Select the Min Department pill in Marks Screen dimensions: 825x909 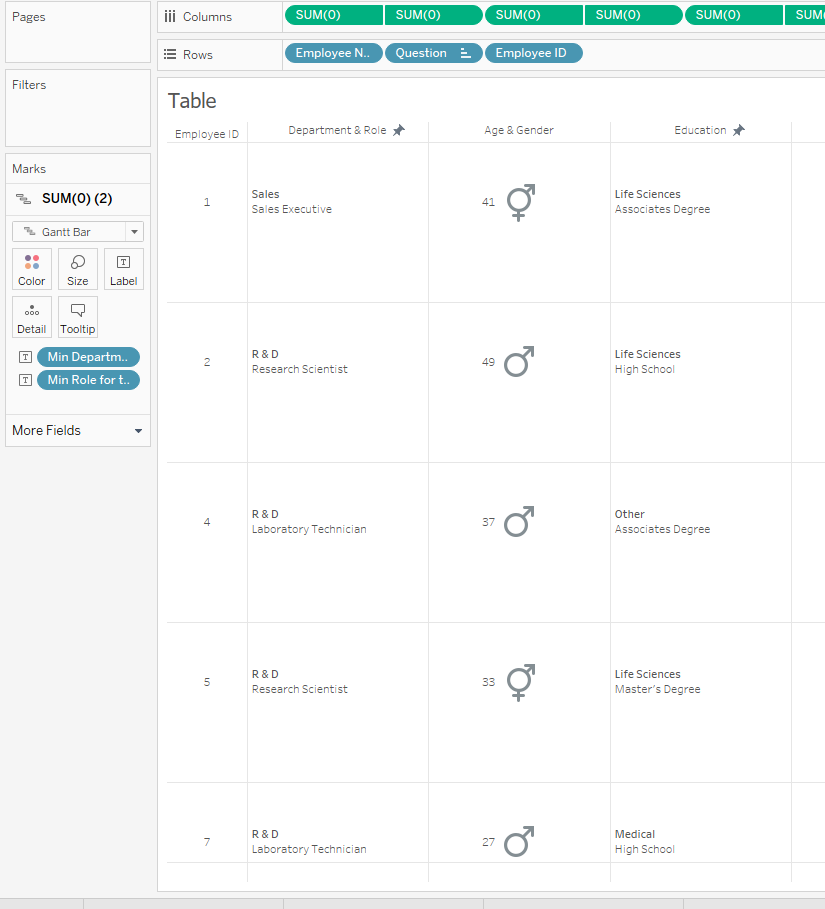(x=88, y=357)
